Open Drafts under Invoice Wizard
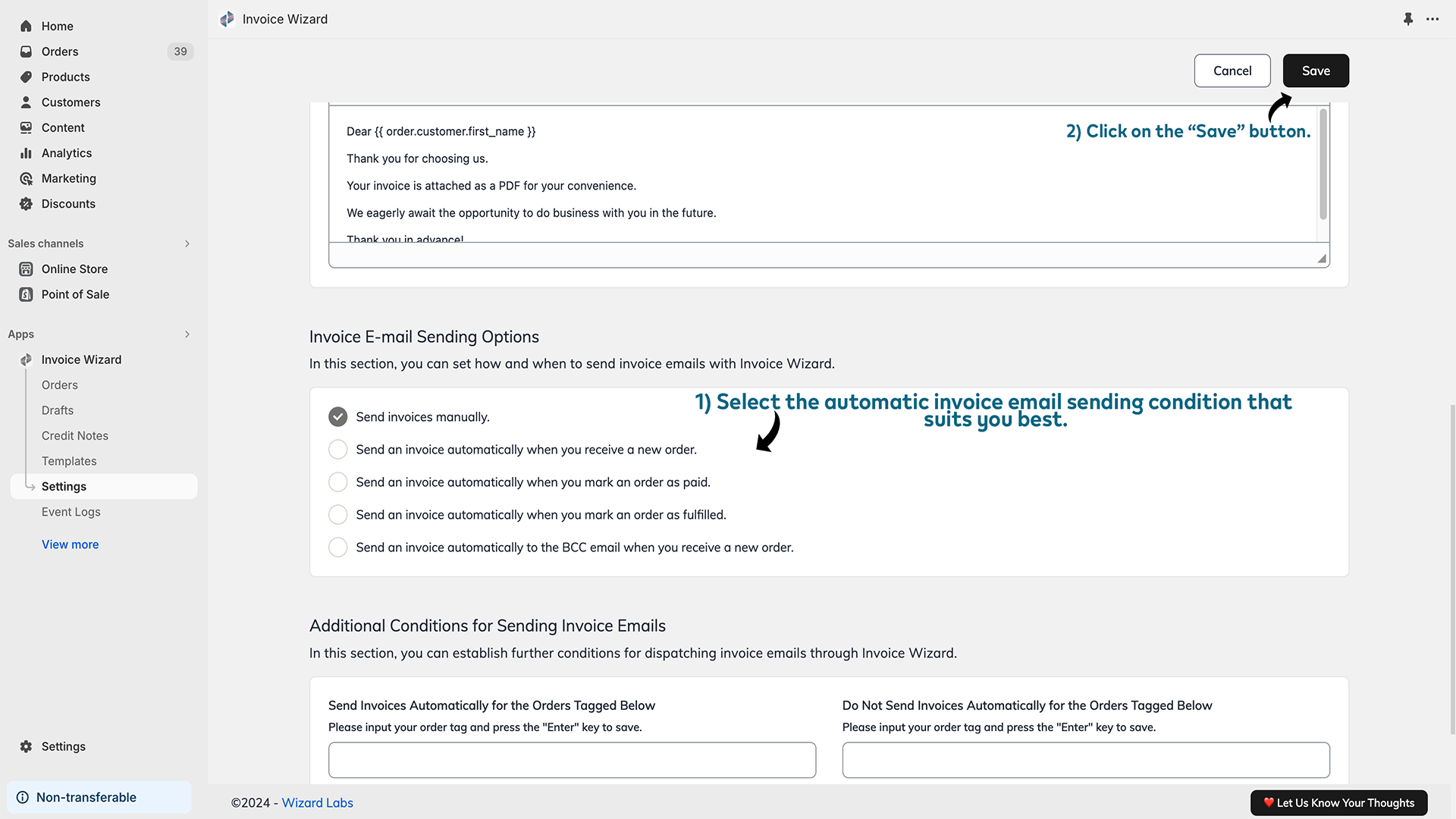 tap(58, 410)
